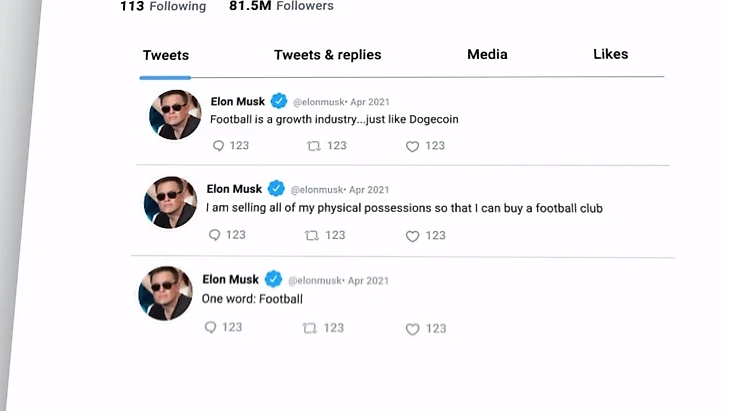Open the @elonmusk handle on the last tweet
Screen dimensions: 730x411
coord(316,281)
